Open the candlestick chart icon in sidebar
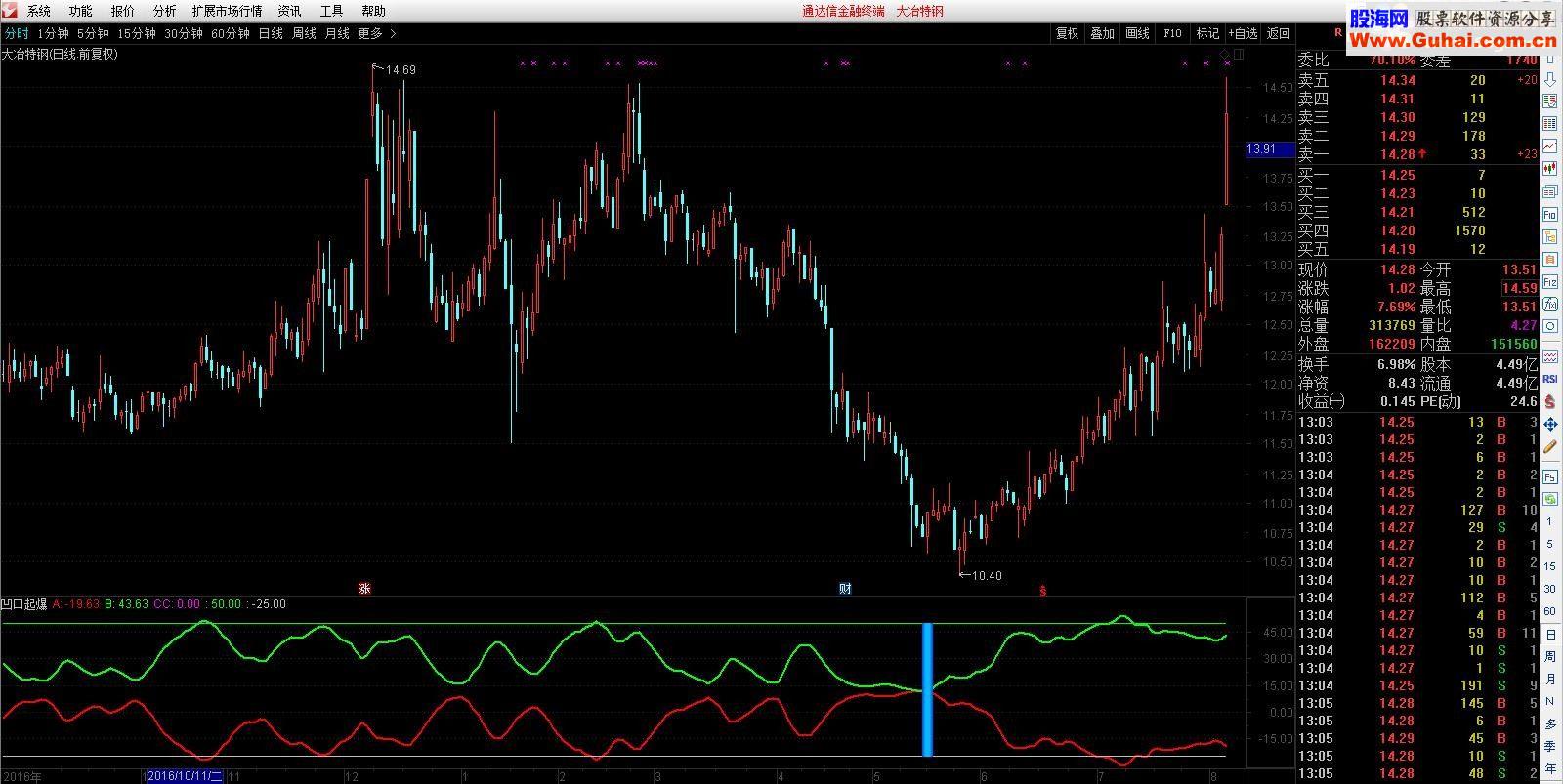 pyautogui.click(x=1550, y=168)
